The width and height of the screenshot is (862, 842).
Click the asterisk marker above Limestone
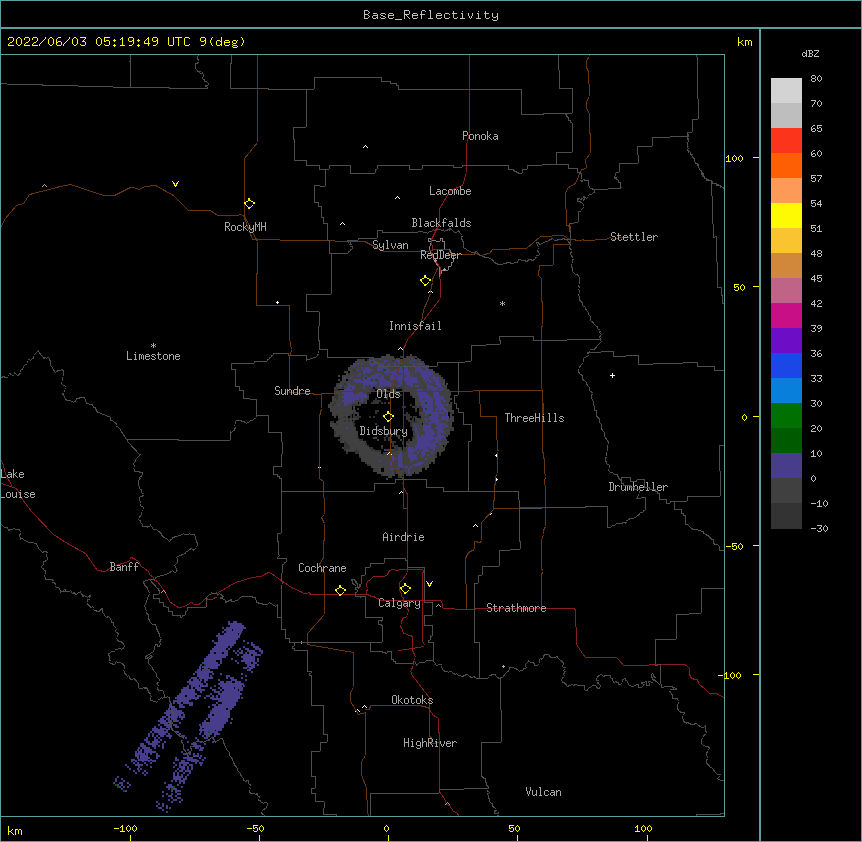pyautogui.click(x=153, y=346)
